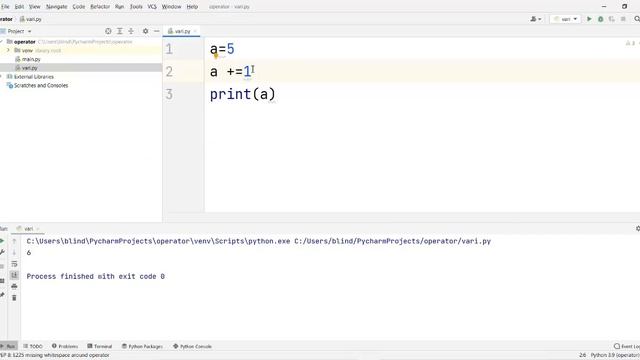640x360 pixels.
Task: Click Clear All trash icon in console
Action: click(14, 298)
